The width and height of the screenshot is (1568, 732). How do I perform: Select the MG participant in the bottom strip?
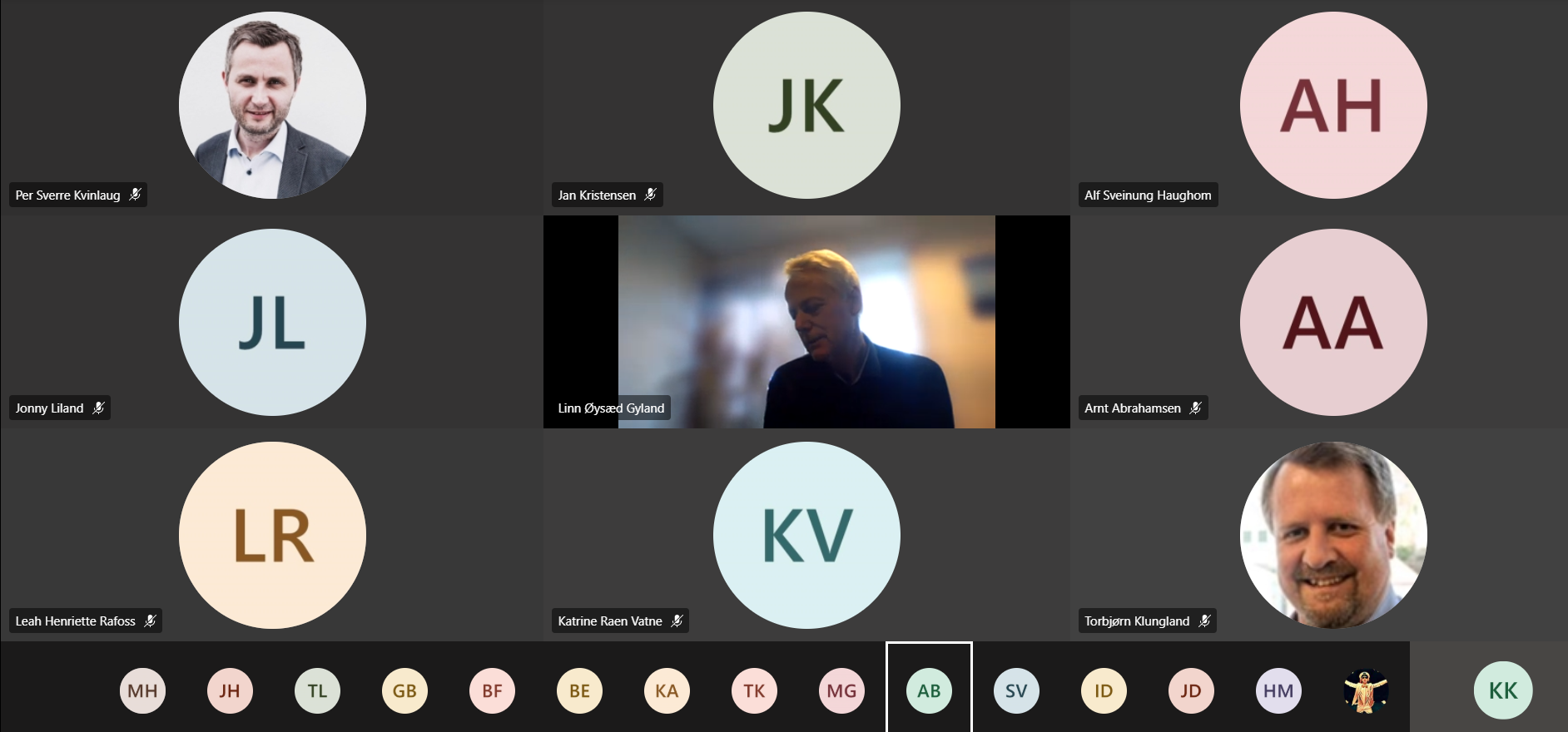coord(841,690)
